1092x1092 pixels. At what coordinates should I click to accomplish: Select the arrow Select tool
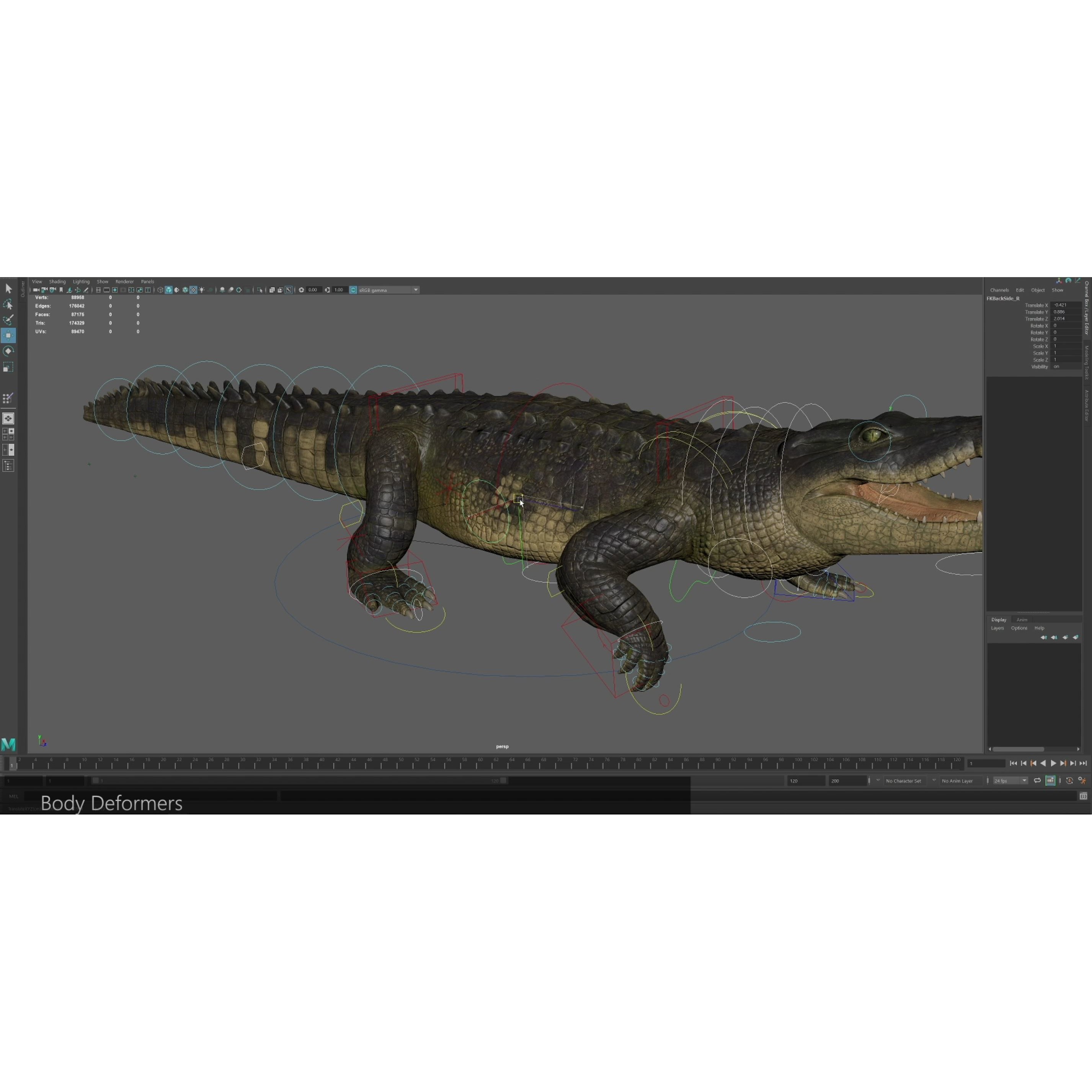pos(8,289)
